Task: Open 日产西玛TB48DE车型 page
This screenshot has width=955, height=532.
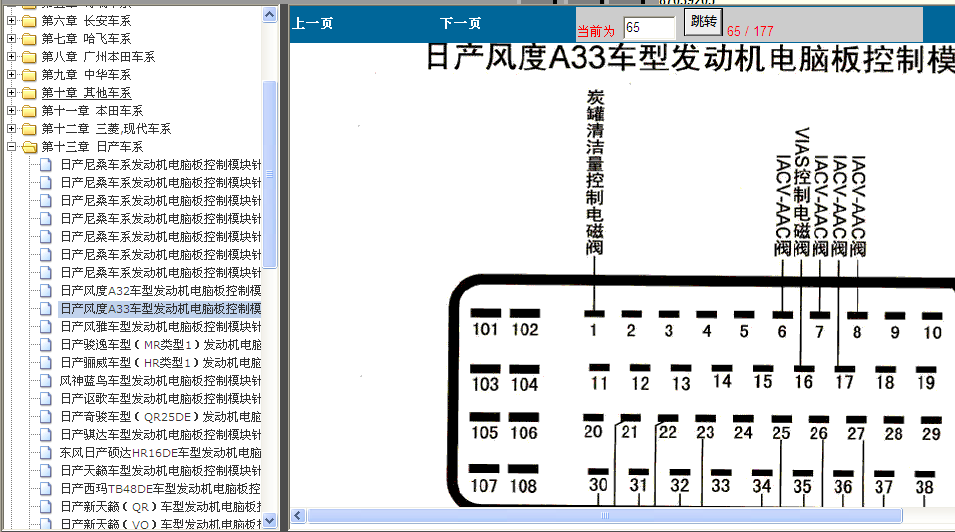Action: point(160,488)
